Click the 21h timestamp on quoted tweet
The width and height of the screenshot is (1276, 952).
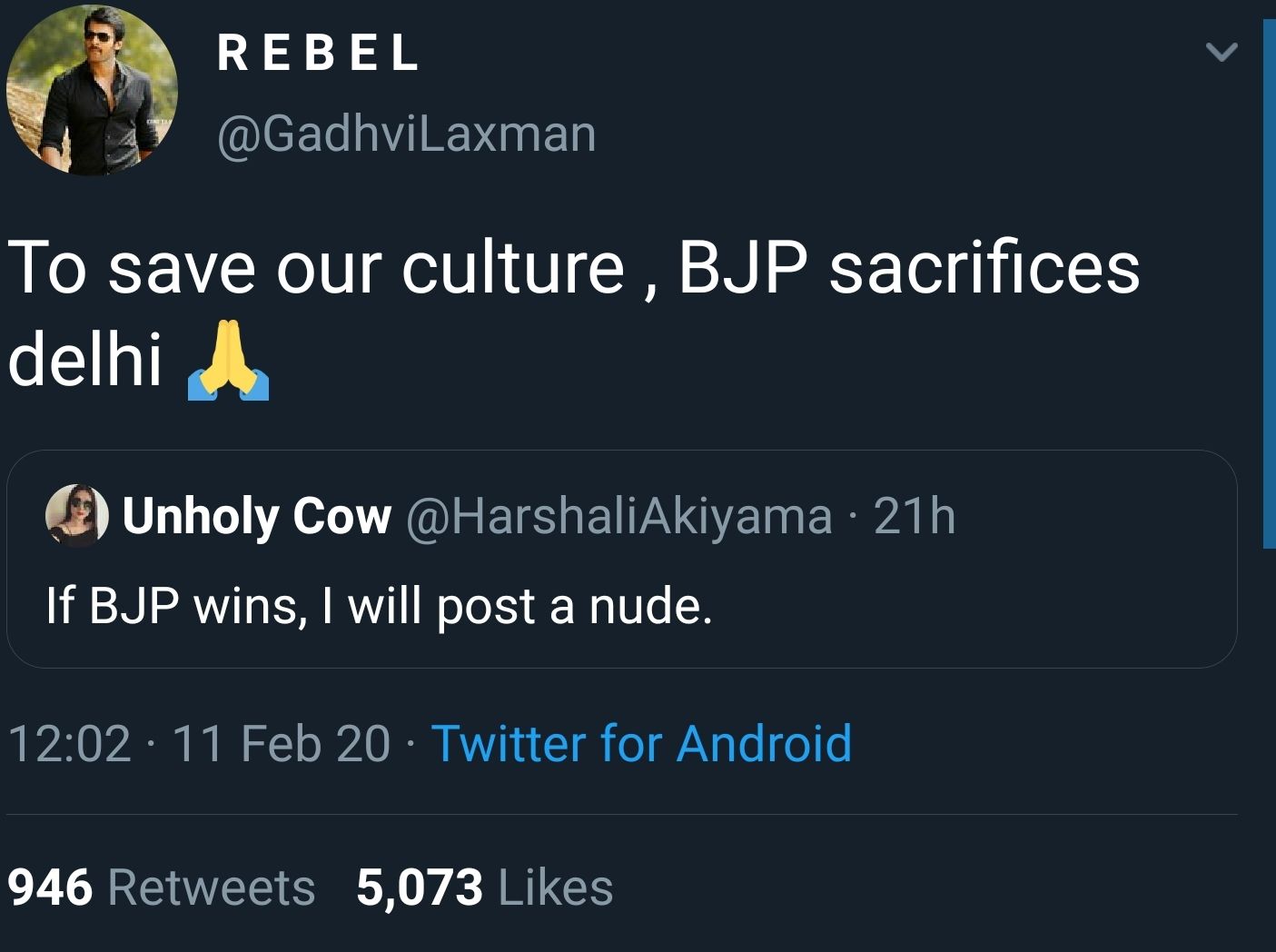(x=915, y=516)
